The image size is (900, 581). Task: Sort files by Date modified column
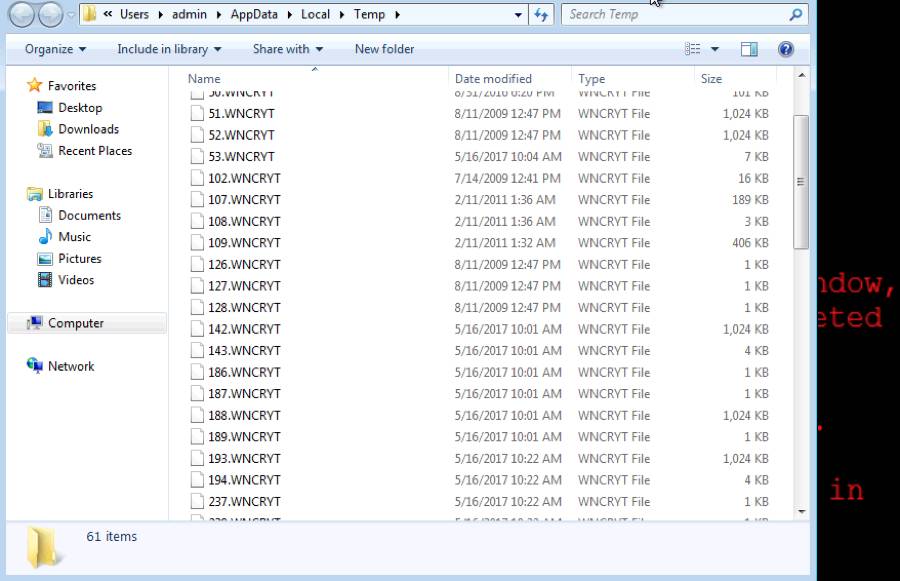(x=493, y=79)
